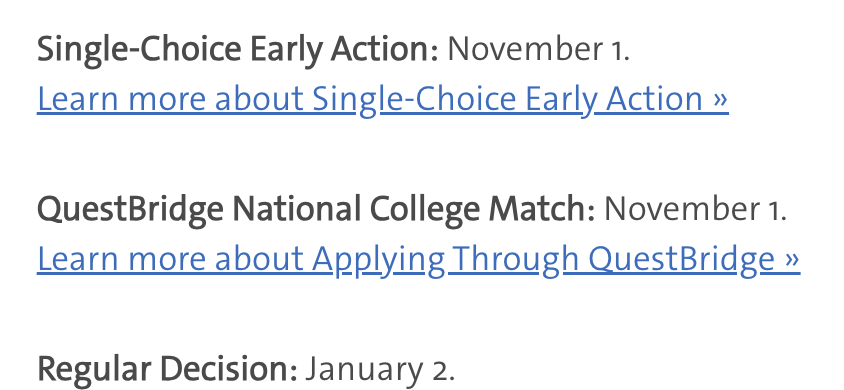Viewport: 844px width, 390px height.
Task: Open the Learn more about Single-Choice Early Action link
Action: 382,100
